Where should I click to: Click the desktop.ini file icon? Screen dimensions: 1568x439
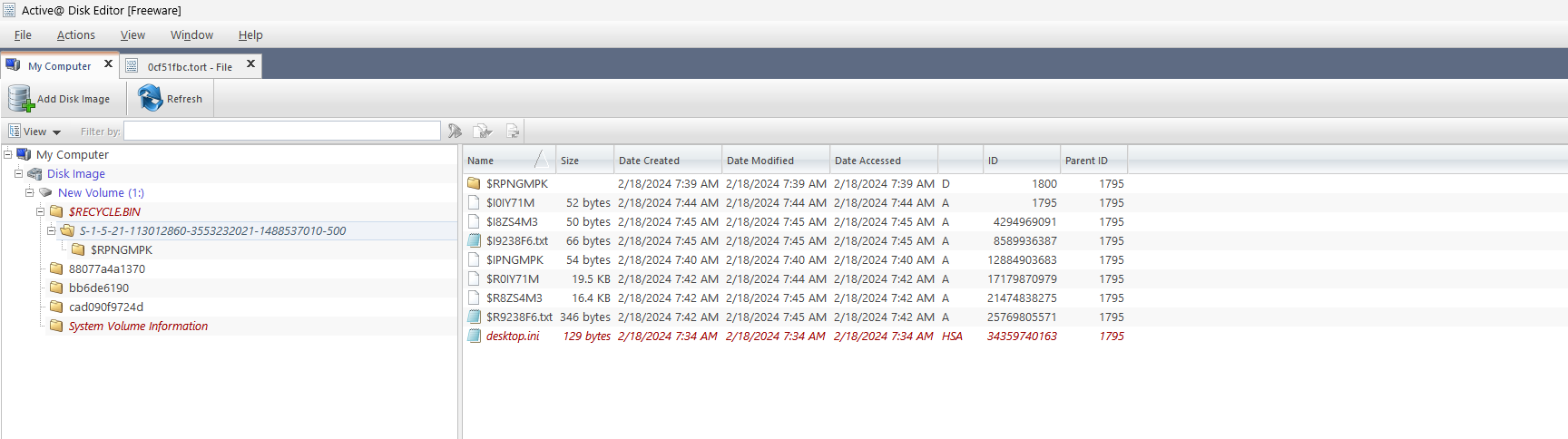(x=474, y=337)
